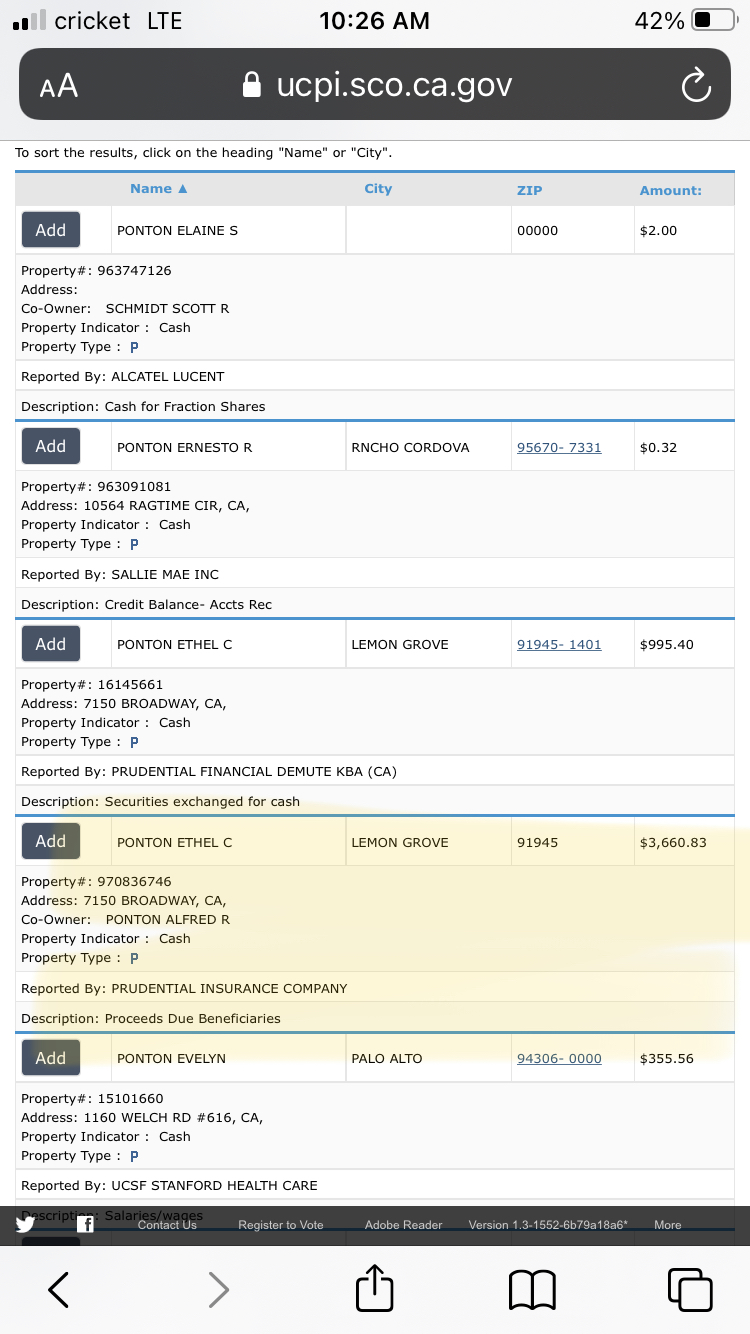Sort results by Name column heading
Screen dimensions: 750x1334
(158, 189)
